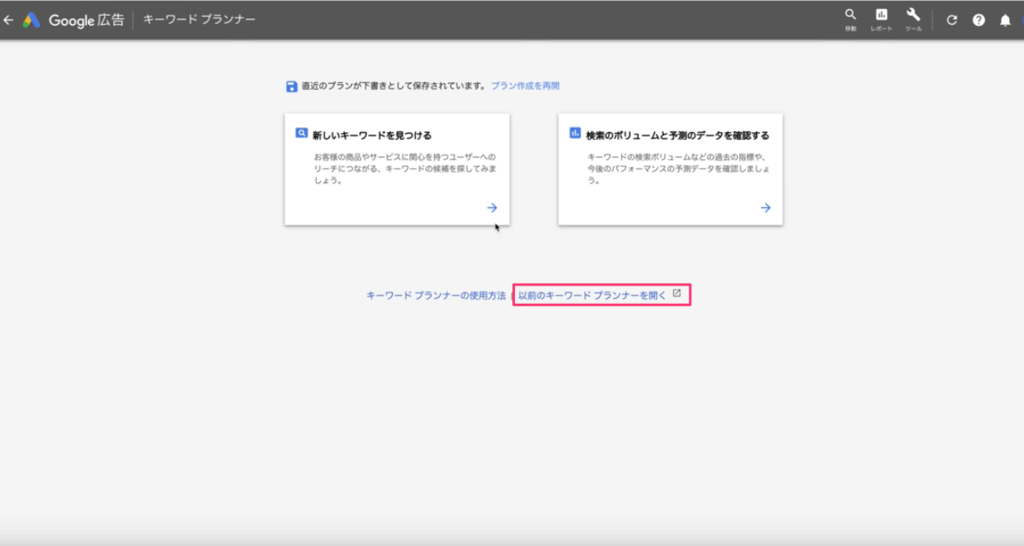Click description text starting お客様の商品やサービス

405,169
